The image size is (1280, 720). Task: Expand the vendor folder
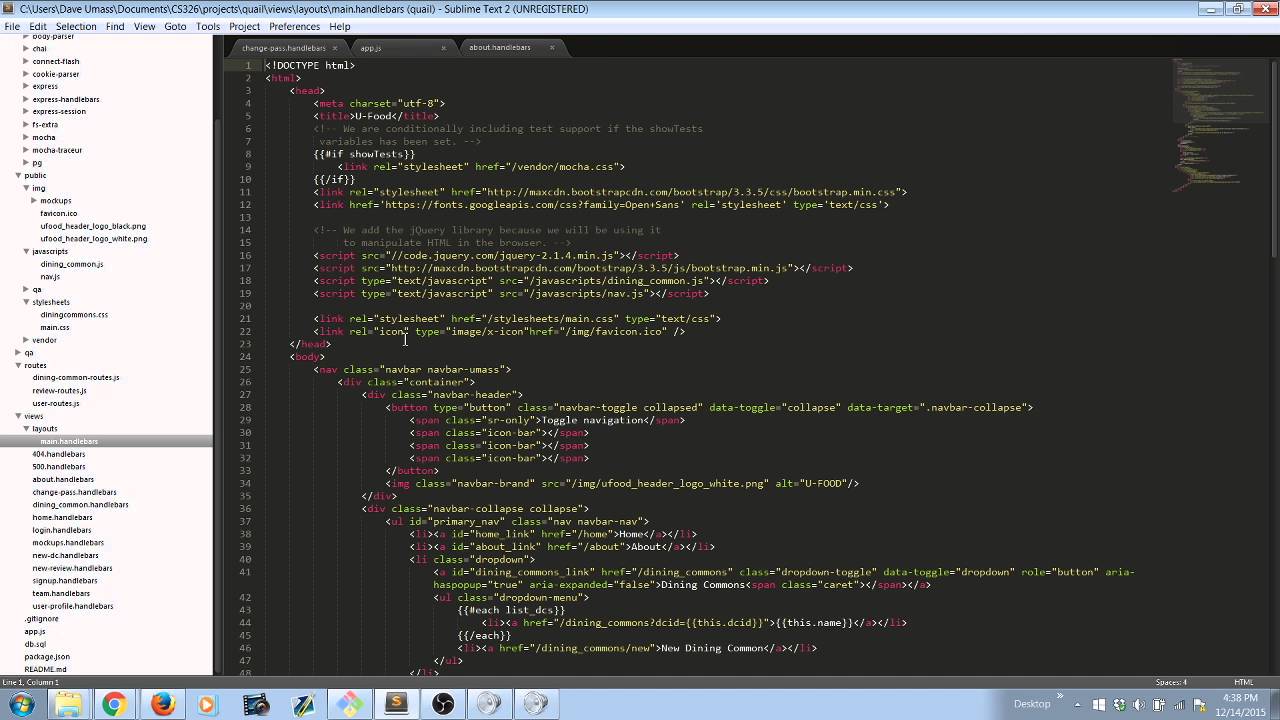pos(26,340)
